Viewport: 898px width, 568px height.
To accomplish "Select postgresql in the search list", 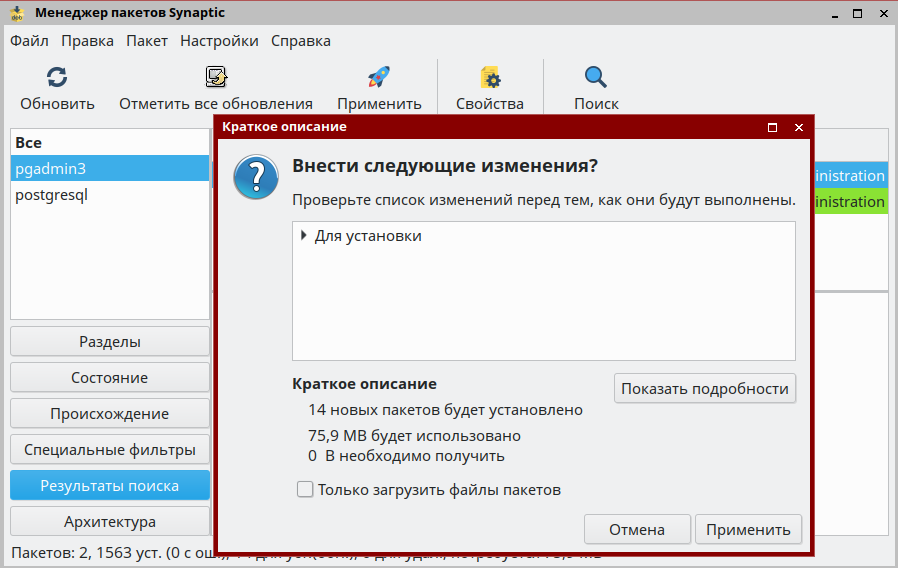I will [x=110, y=195].
